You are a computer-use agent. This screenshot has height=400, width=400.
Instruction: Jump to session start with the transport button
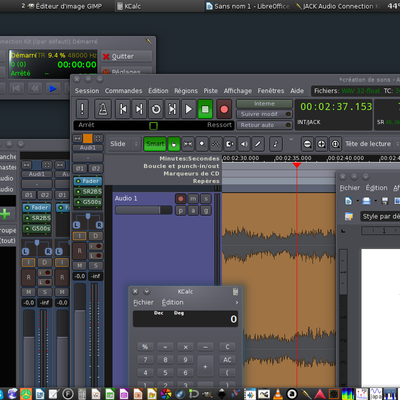pyautogui.click(x=123, y=109)
